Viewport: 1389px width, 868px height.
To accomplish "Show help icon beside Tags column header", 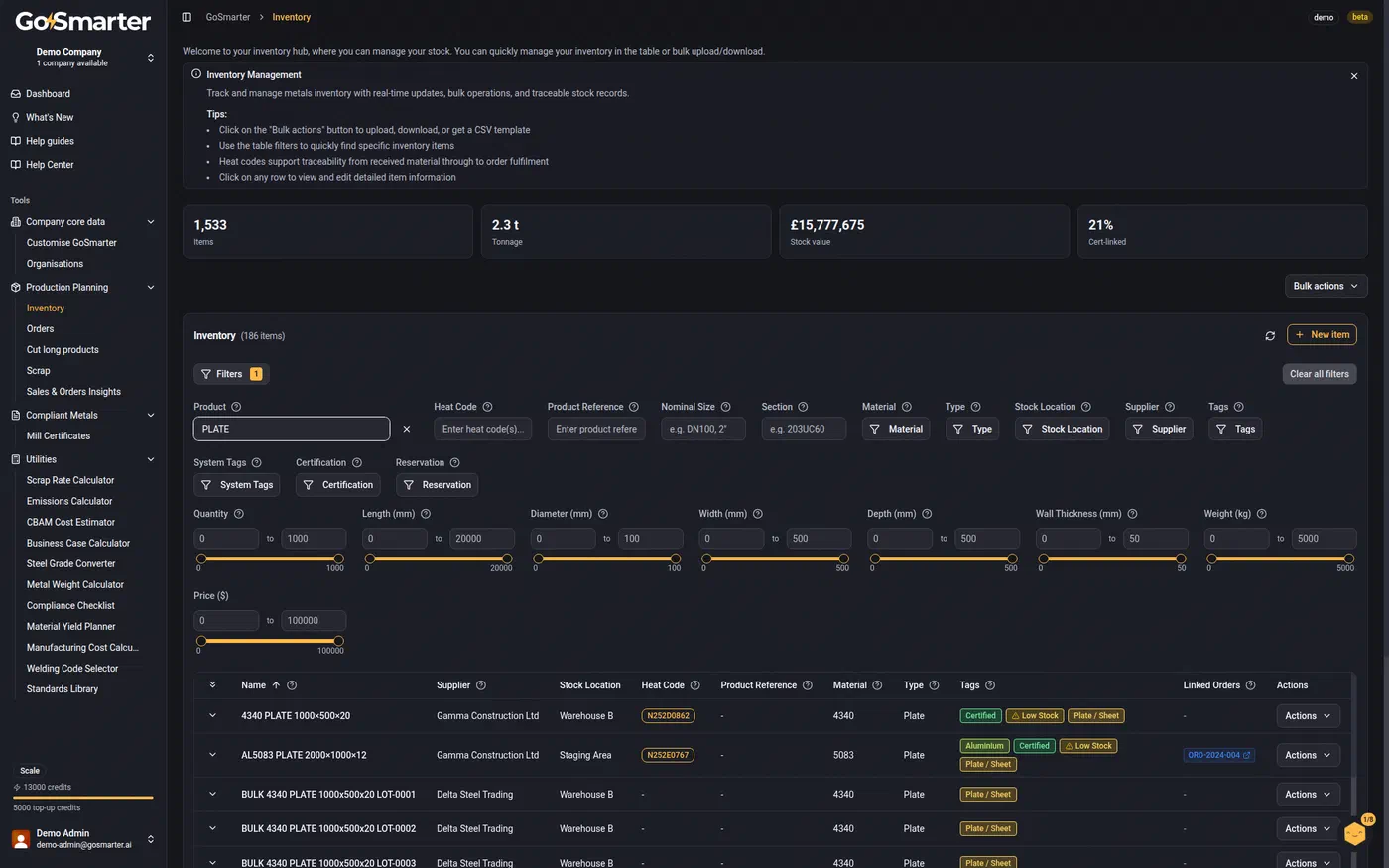I will pyautogui.click(x=990, y=685).
